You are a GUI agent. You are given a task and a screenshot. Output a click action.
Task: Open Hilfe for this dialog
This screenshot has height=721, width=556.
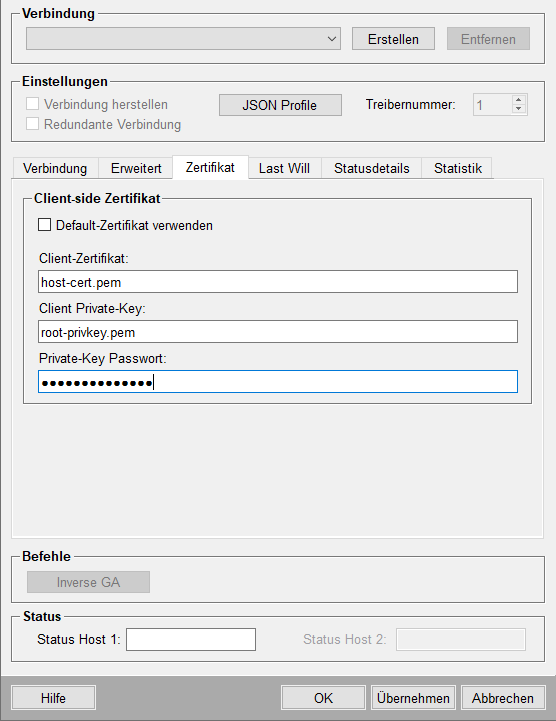click(53, 698)
